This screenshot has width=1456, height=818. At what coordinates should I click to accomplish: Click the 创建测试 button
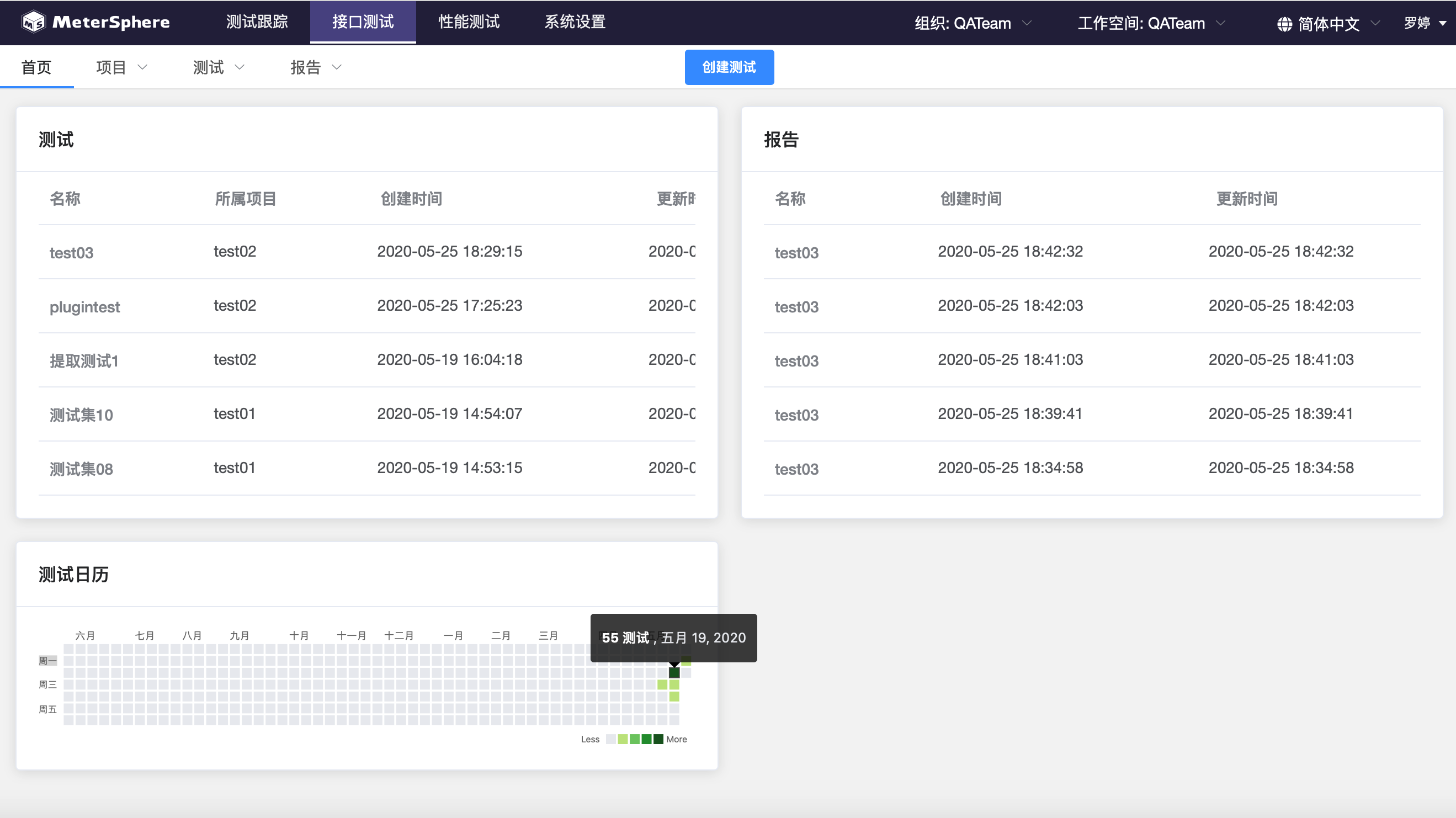click(729, 67)
